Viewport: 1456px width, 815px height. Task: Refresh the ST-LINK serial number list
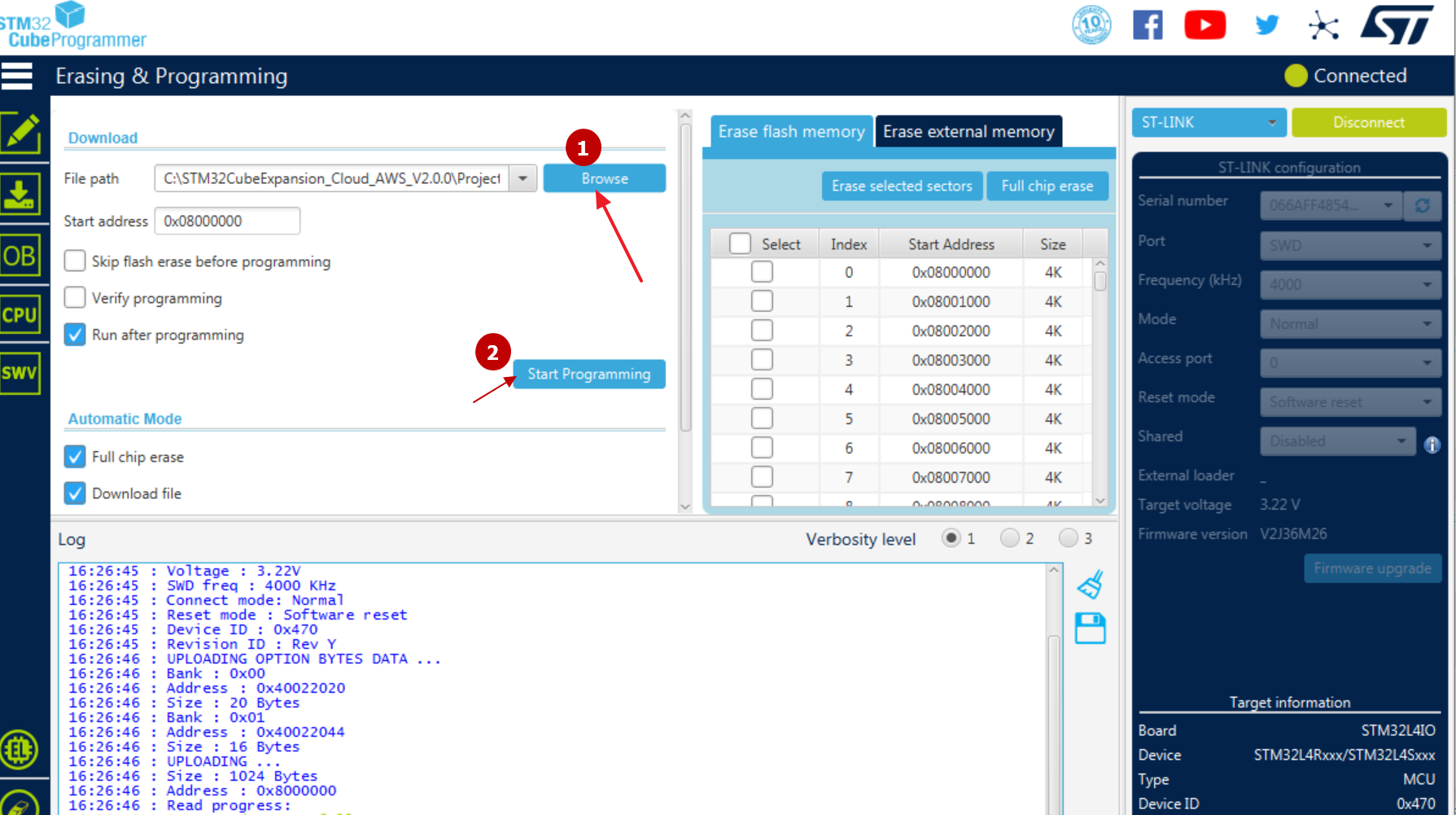click(x=1422, y=206)
